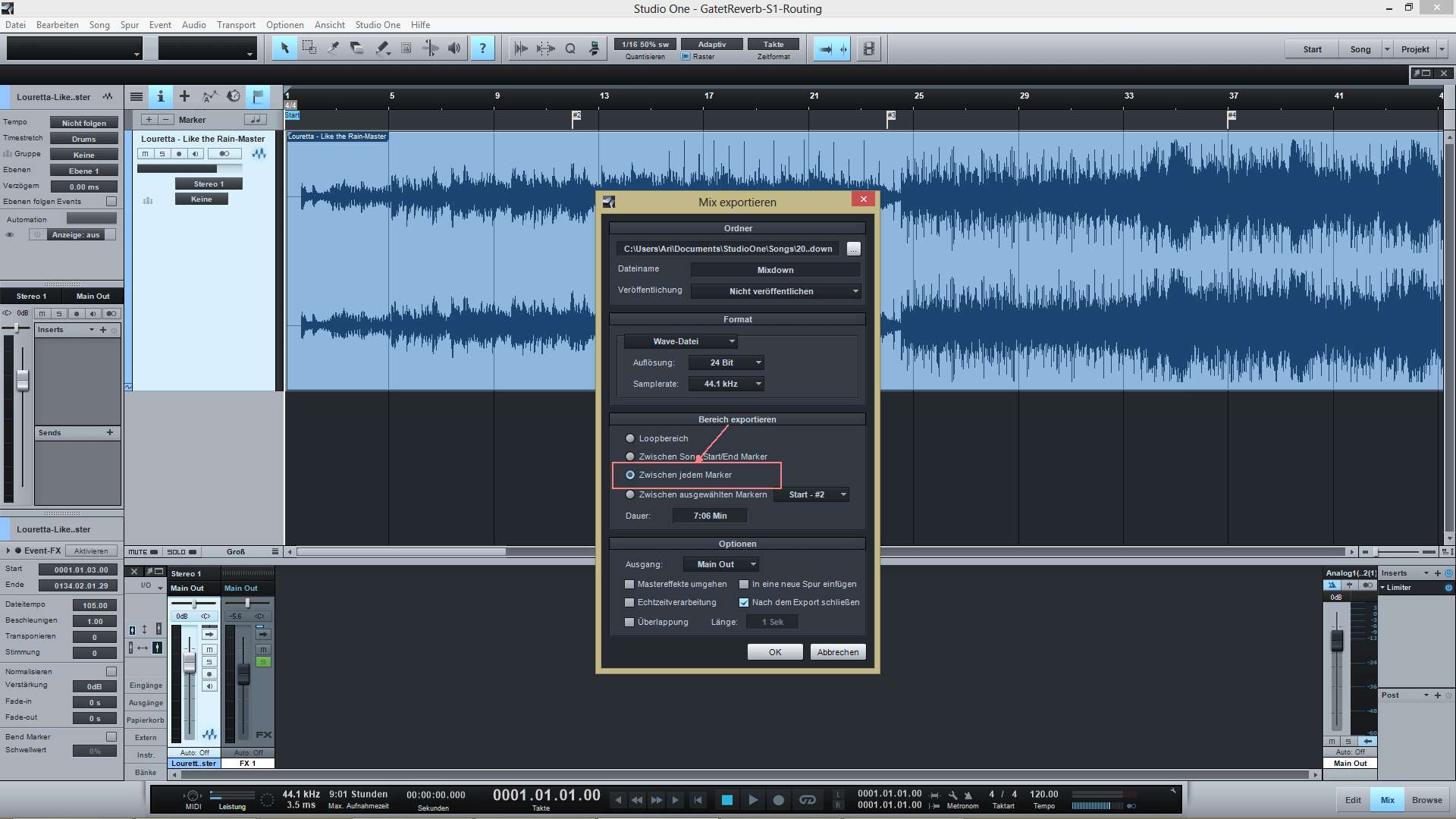
Task: Open the Start - #2 marker dropdown
Action: click(x=811, y=494)
